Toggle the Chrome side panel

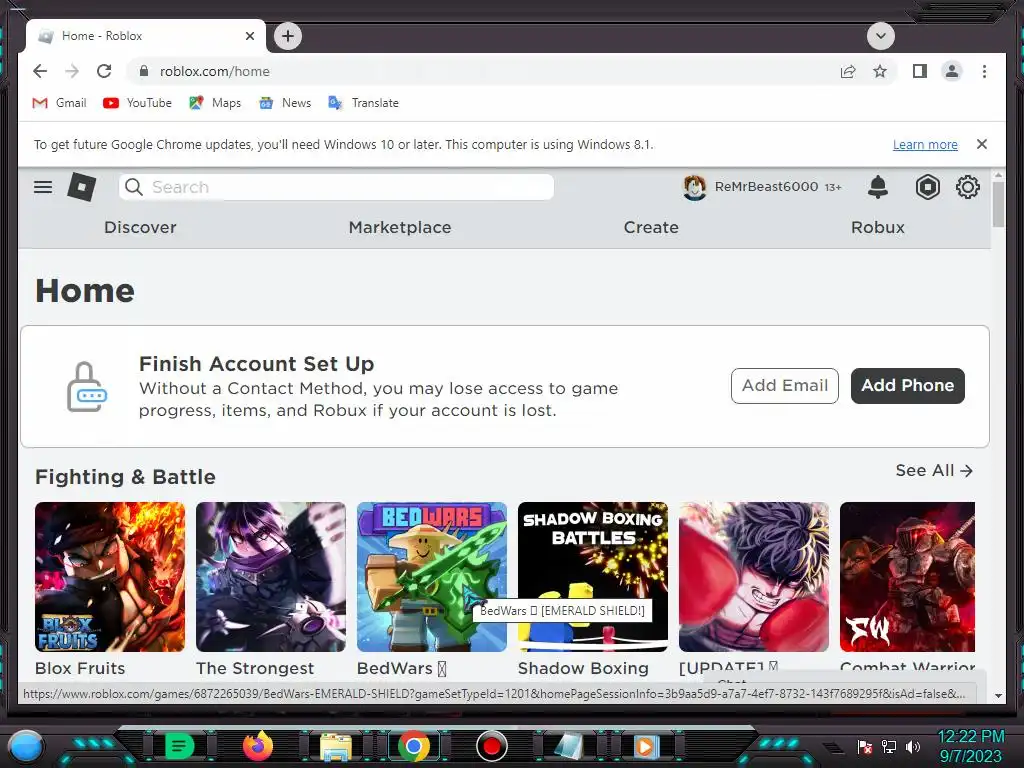click(x=920, y=71)
